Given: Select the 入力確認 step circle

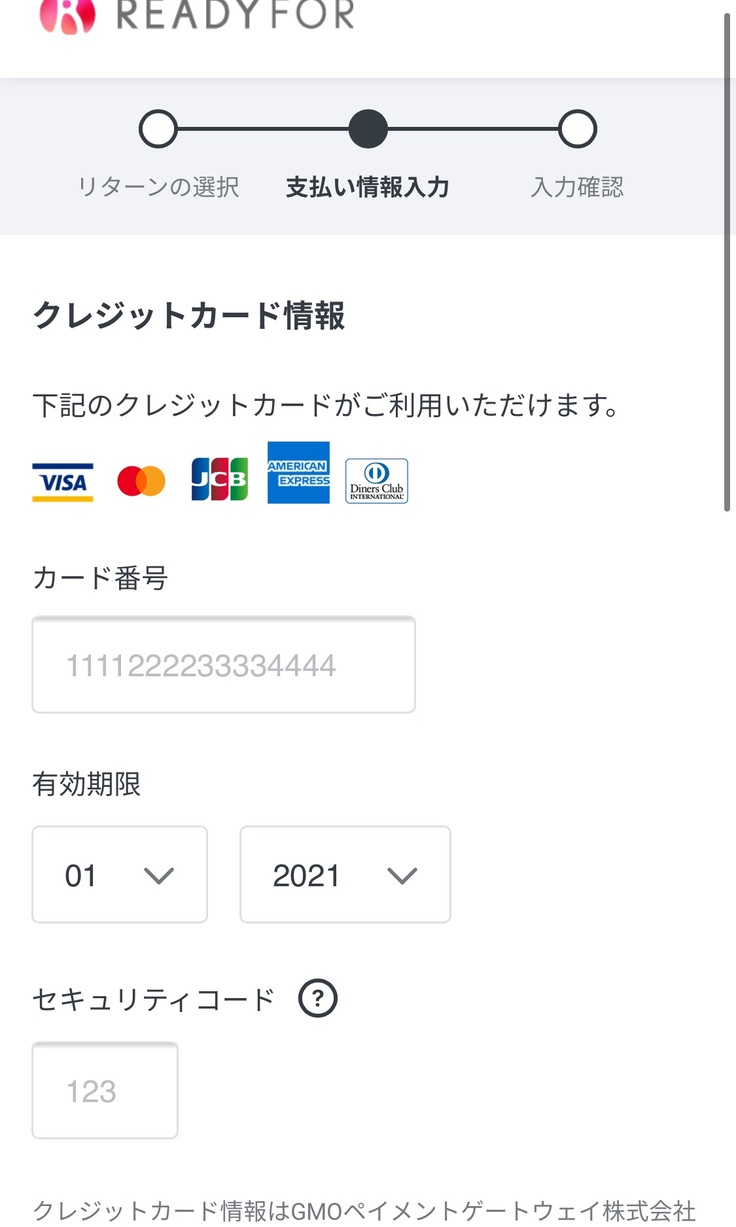Looking at the screenshot, I should (x=577, y=129).
